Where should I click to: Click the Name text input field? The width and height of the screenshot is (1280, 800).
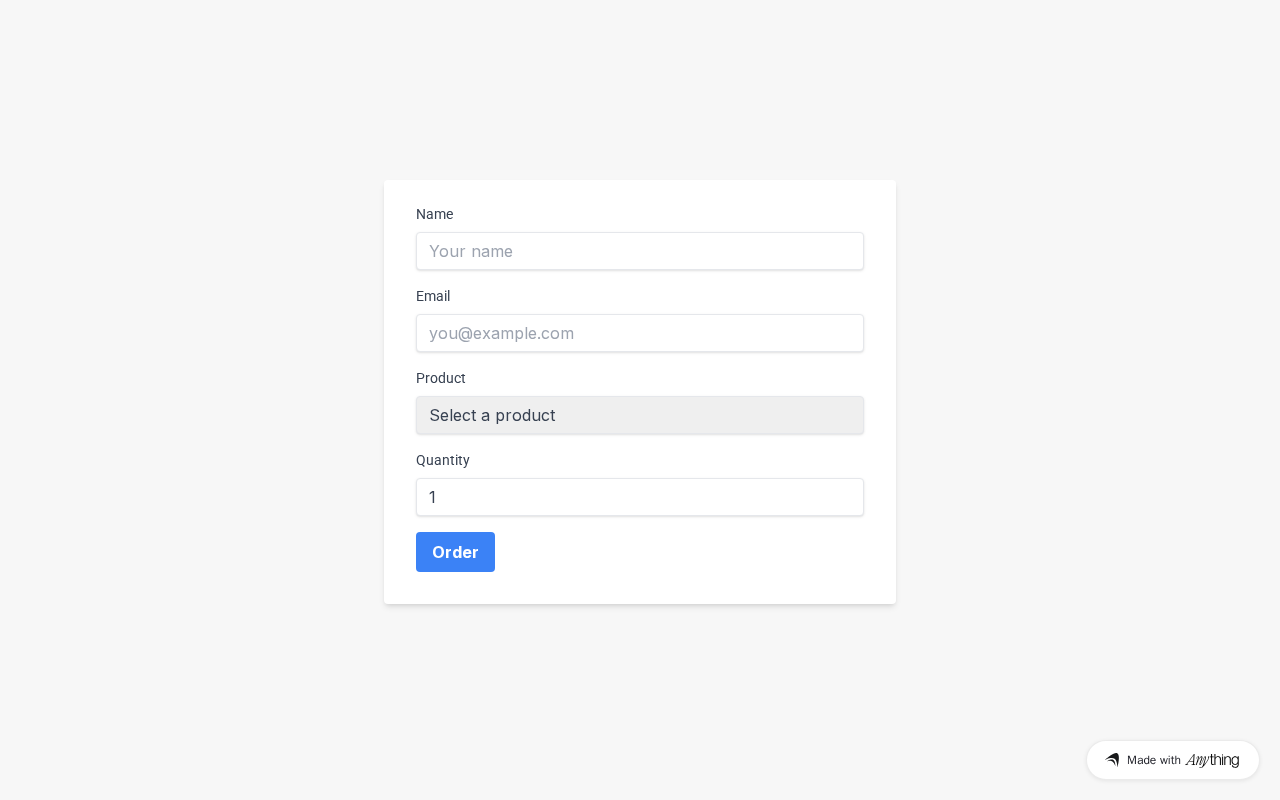point(640,251)
